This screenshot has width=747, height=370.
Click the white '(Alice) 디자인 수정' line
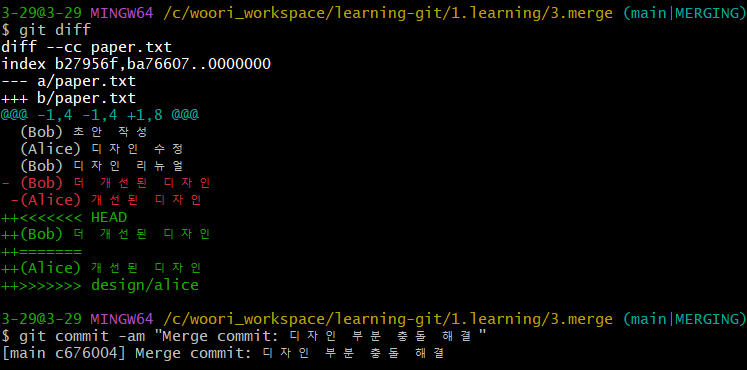101,149
